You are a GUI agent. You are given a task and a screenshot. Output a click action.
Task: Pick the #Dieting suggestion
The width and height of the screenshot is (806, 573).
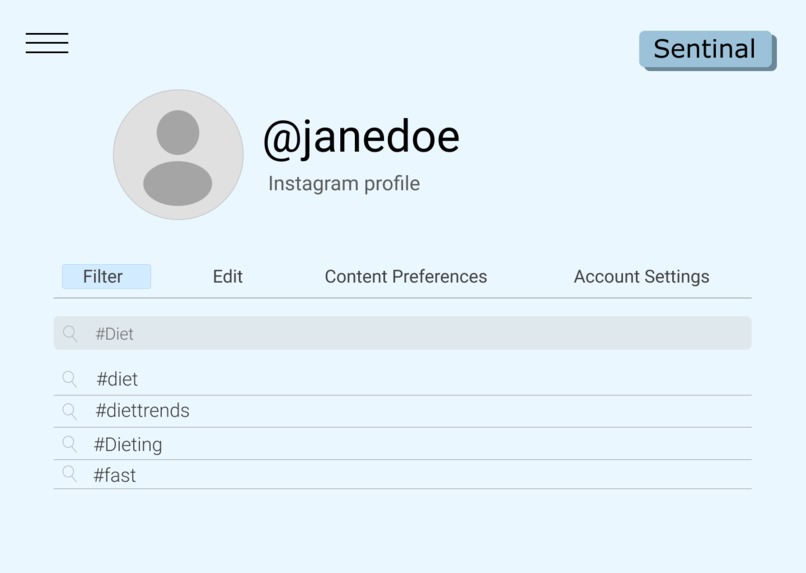click(402, 444)
